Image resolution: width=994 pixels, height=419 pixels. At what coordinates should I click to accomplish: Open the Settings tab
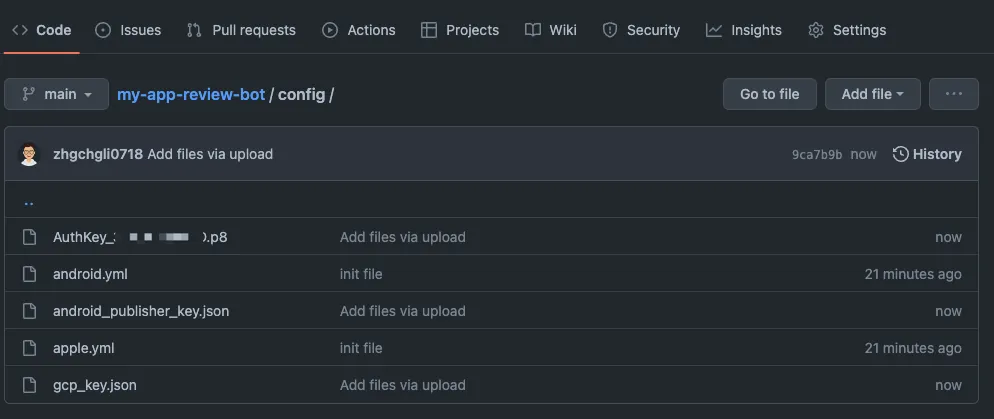[x=847, y=30]
